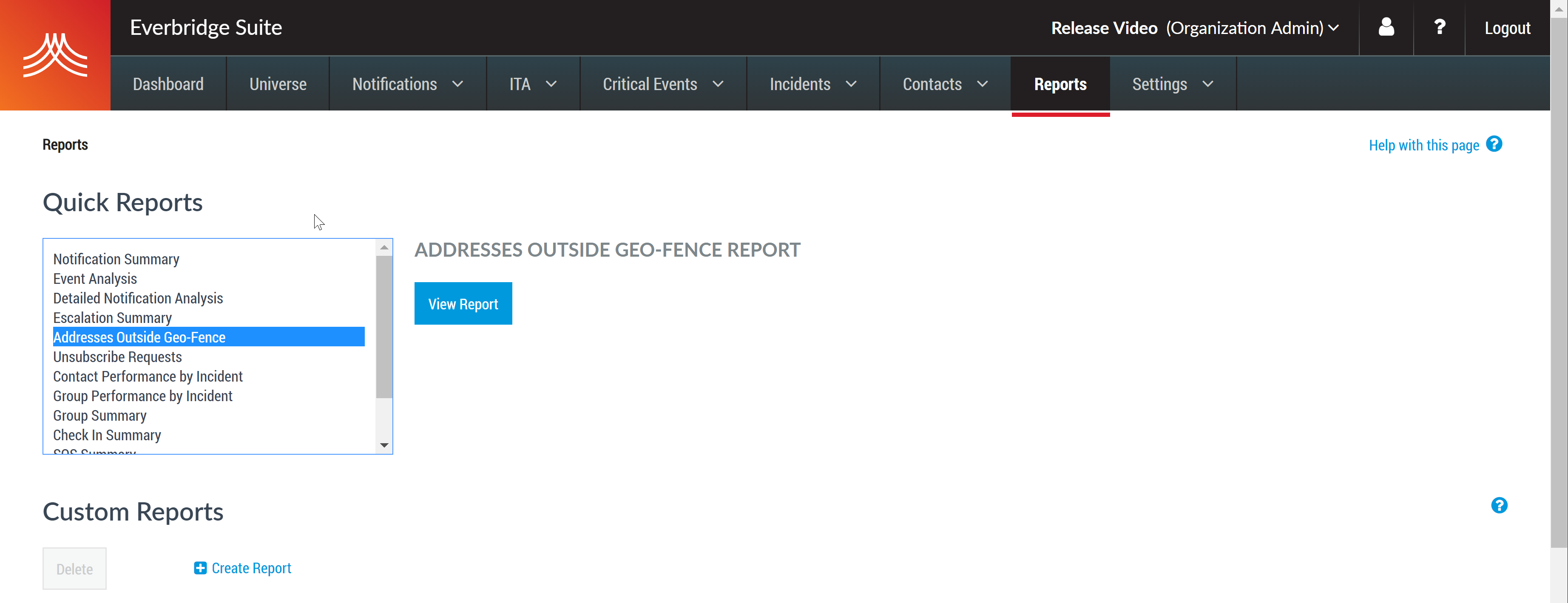Navigate to the Universe tab
Image resolution: width=1568 pixels, height=603 pixels.
(x=278, y=83)
